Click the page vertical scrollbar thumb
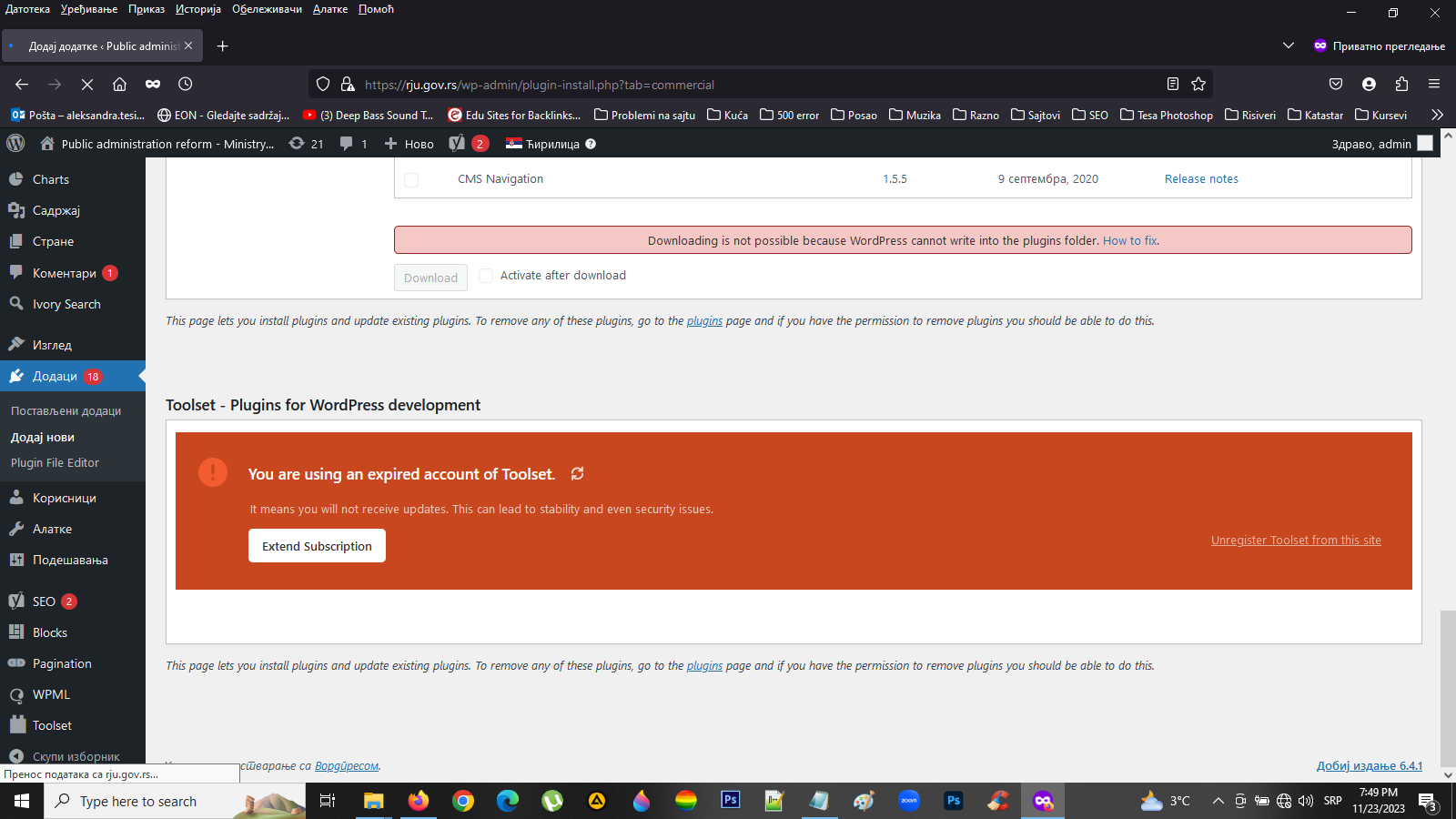This screenshot has height=819, width=1456. click(x=1448, y=687)
